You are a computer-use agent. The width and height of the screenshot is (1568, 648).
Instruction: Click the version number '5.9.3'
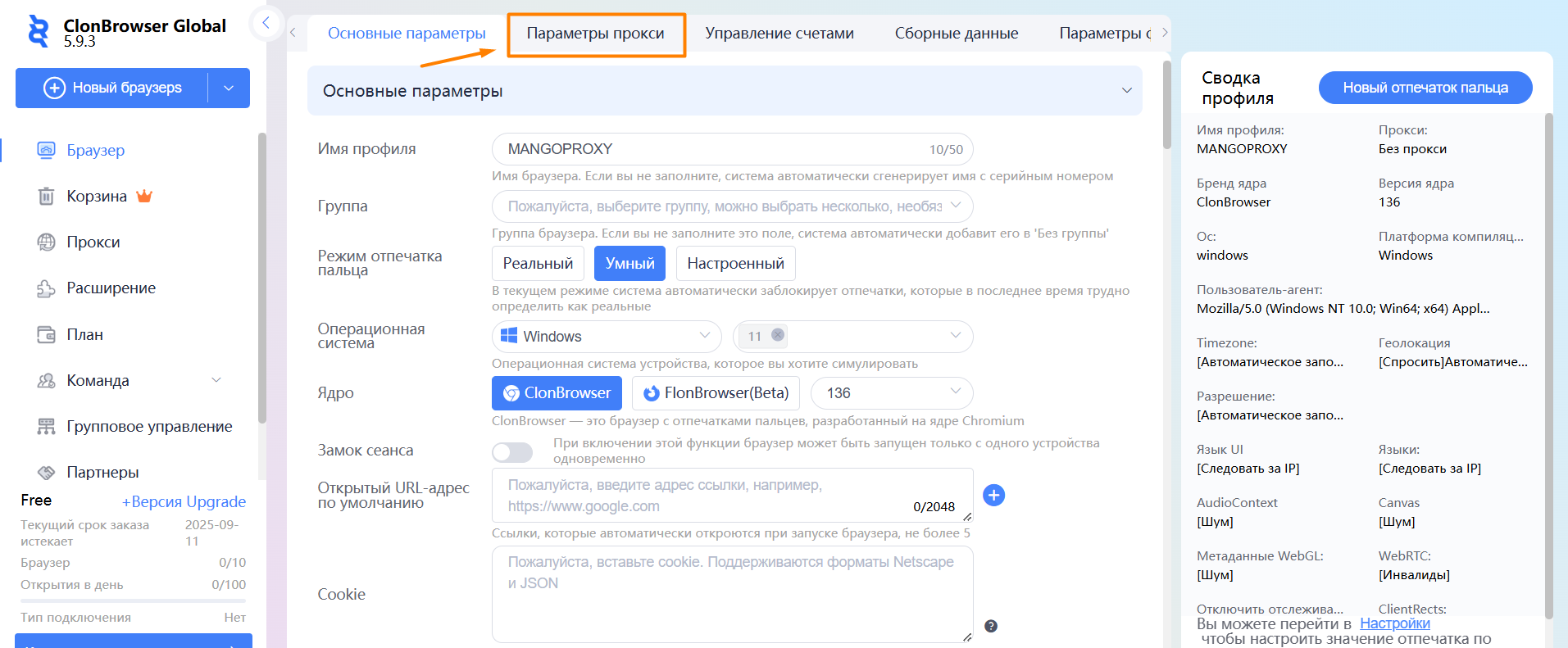[x=80, y=42]
